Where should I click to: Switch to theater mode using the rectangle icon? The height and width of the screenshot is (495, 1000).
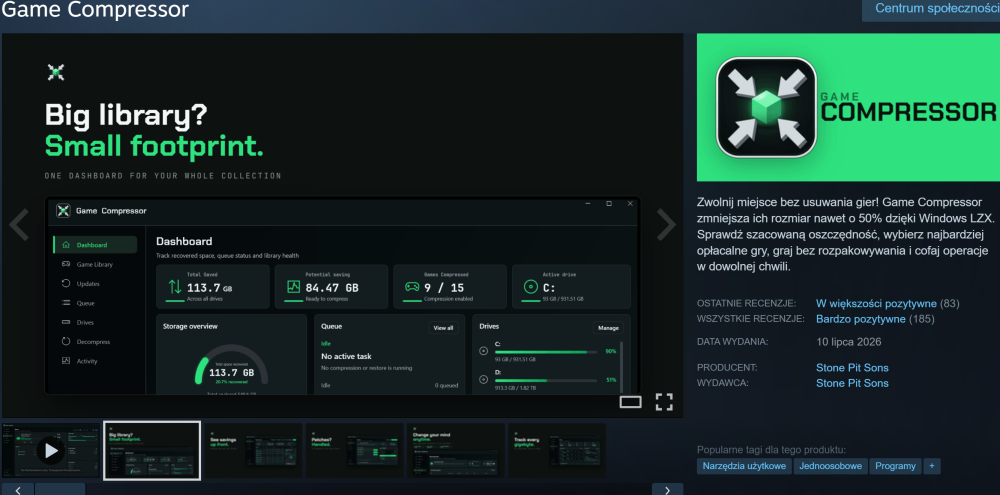click(630, 402)
